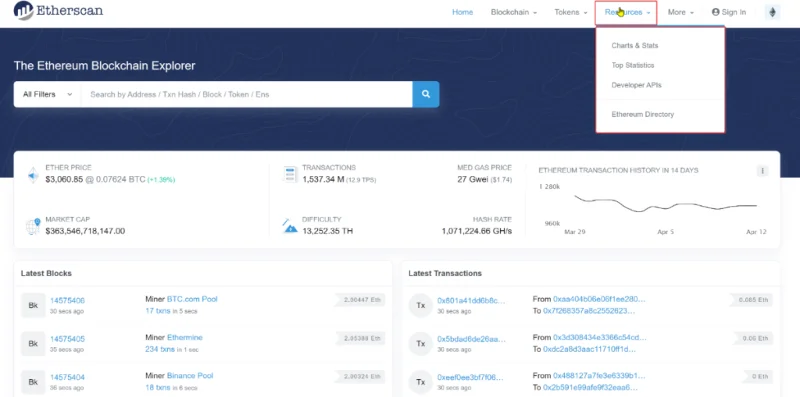Click the 0 Eth transaction amount badge
This screenshot has height=397, width=800.
point(757,377)
